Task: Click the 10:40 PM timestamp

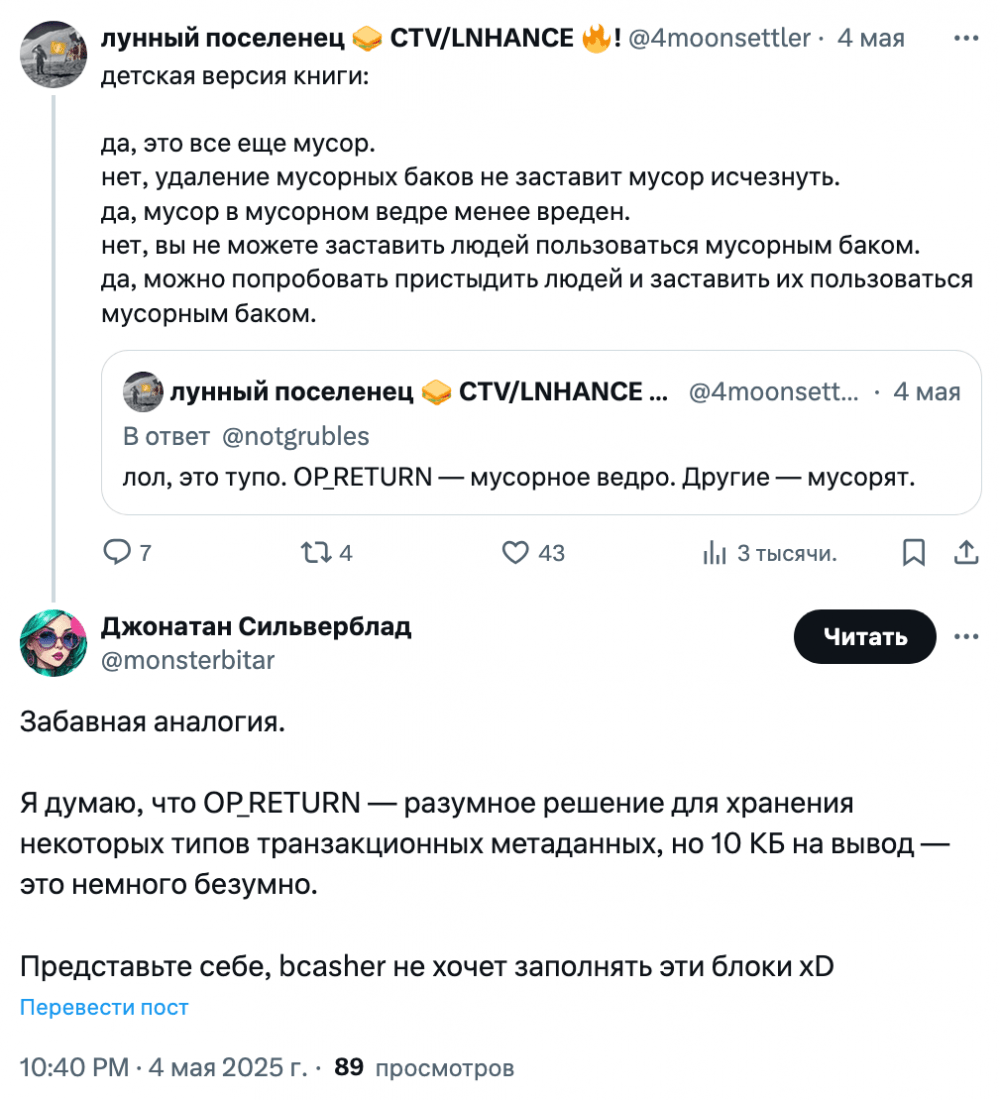Action: [x=74, y=1067]
